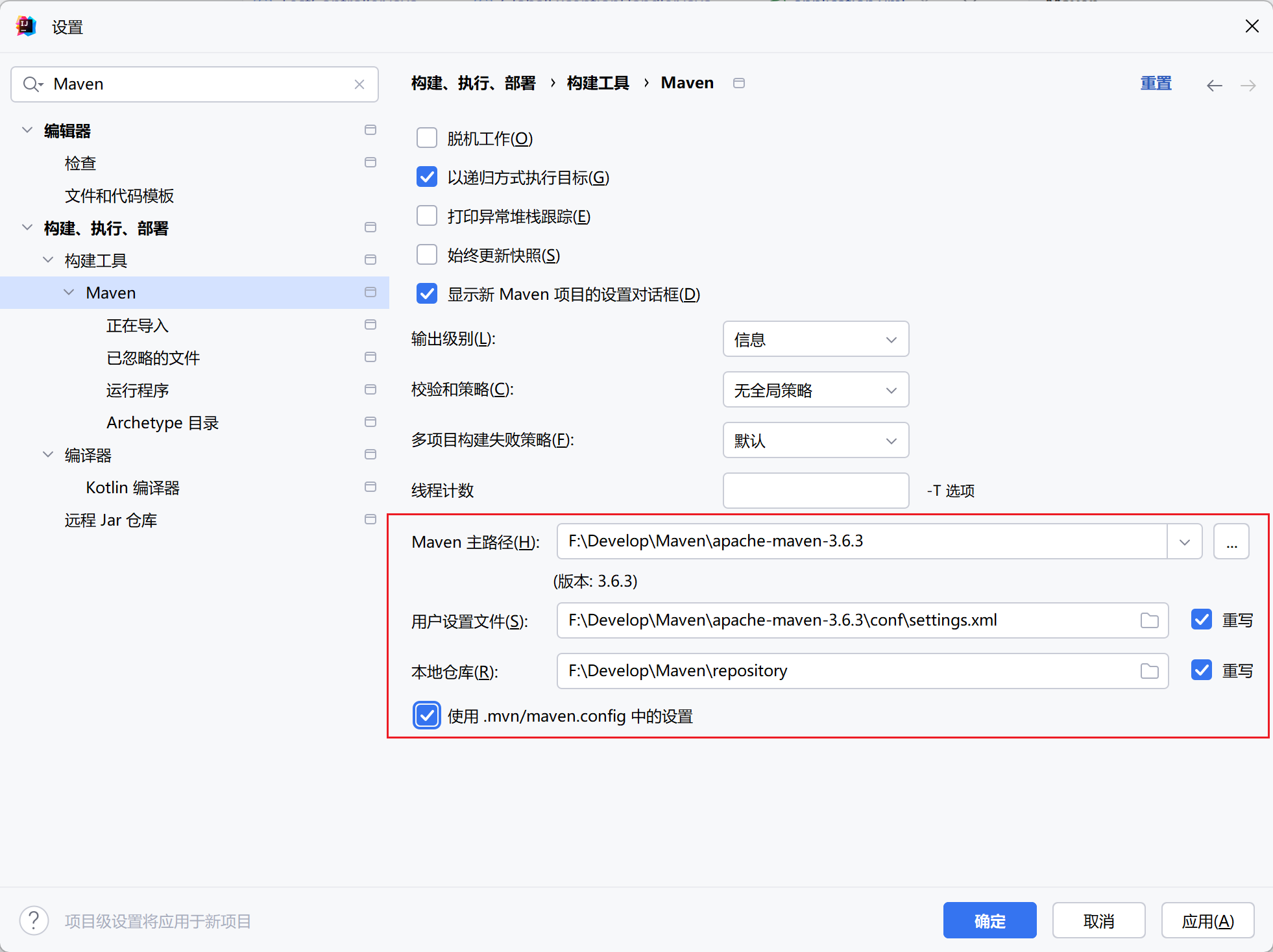Click the project-level icon beside Maven tree row

(x=370, y=292)
